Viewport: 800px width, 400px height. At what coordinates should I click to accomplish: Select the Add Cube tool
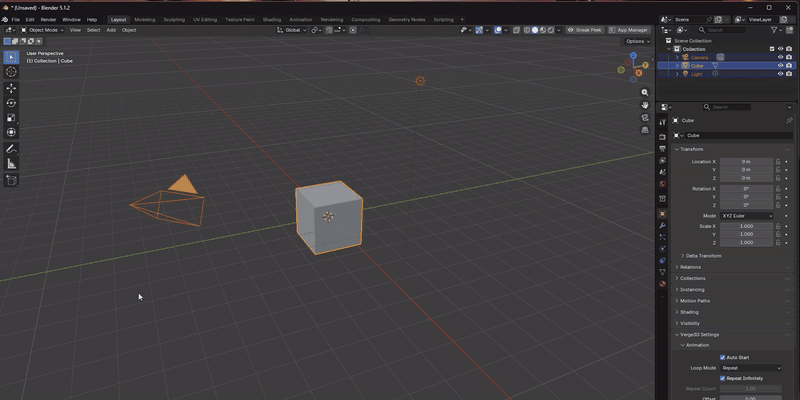[11, 180]
